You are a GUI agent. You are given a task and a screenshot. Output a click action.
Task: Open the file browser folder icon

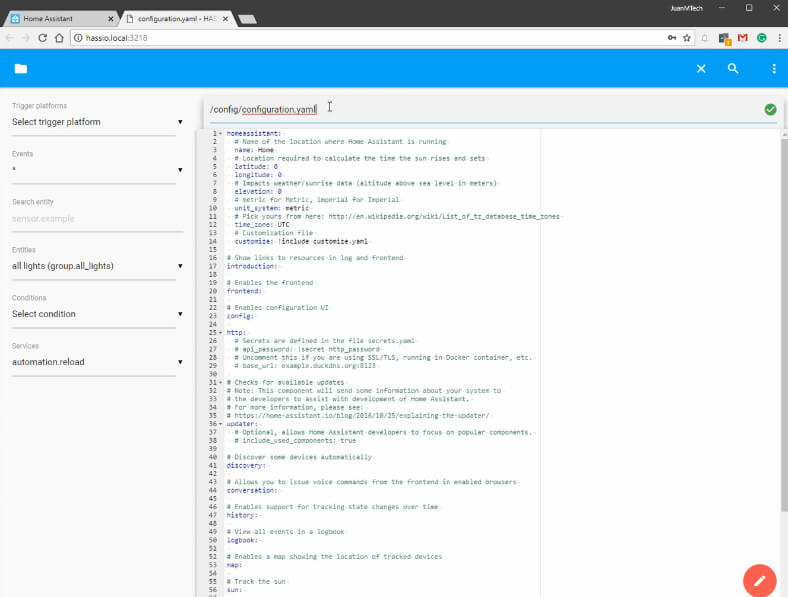(21, 69)
